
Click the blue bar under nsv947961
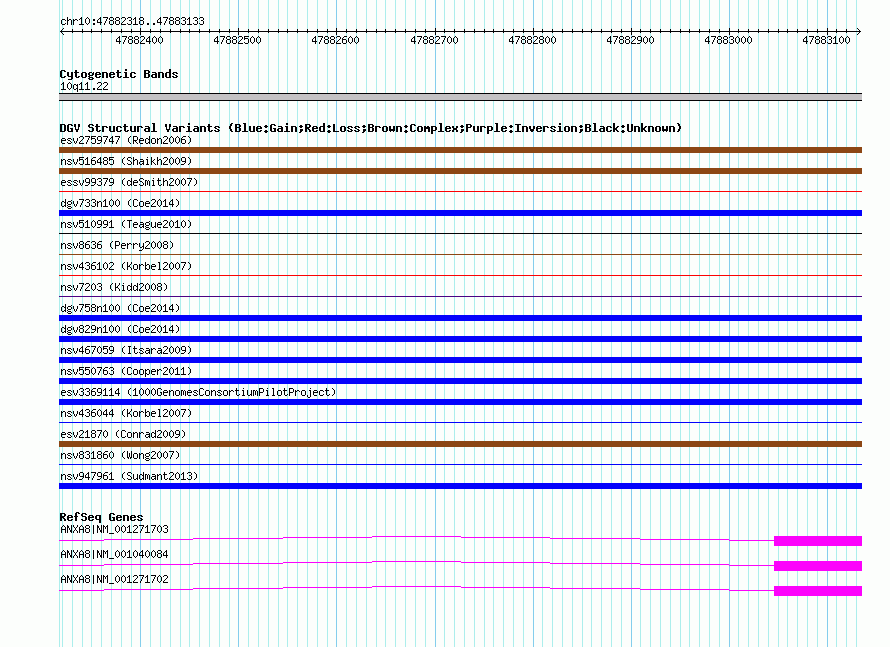click(460, 486)
